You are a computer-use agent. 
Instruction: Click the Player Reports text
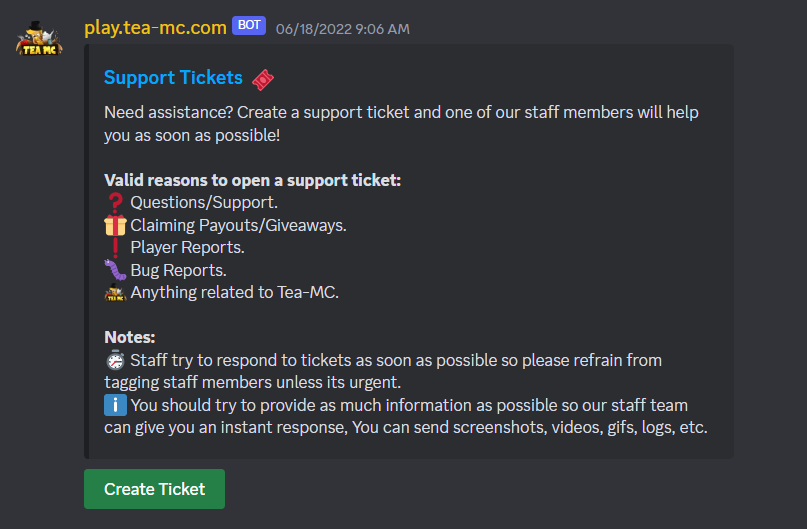187,248
